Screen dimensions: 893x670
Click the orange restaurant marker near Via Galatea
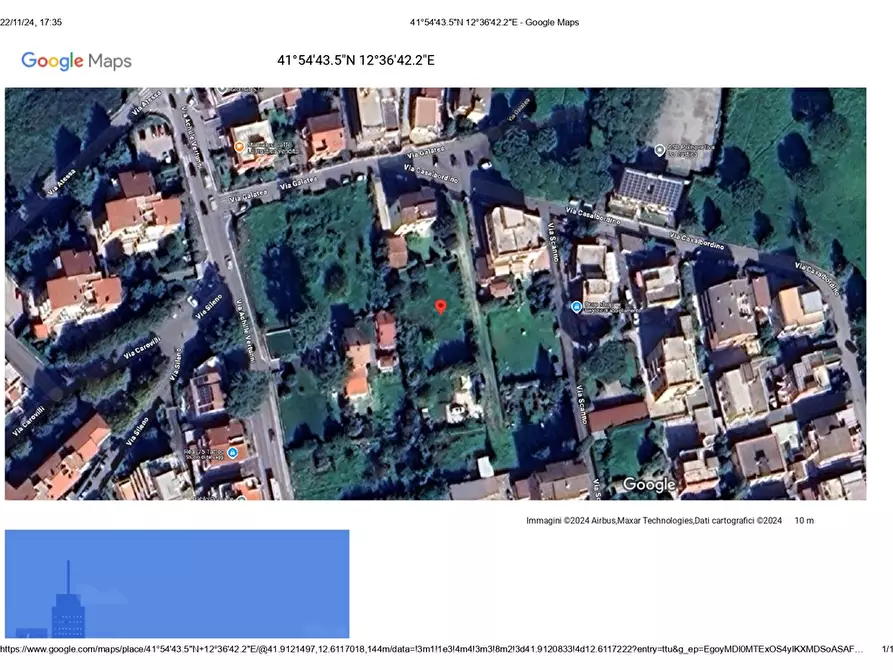[240, 145]
